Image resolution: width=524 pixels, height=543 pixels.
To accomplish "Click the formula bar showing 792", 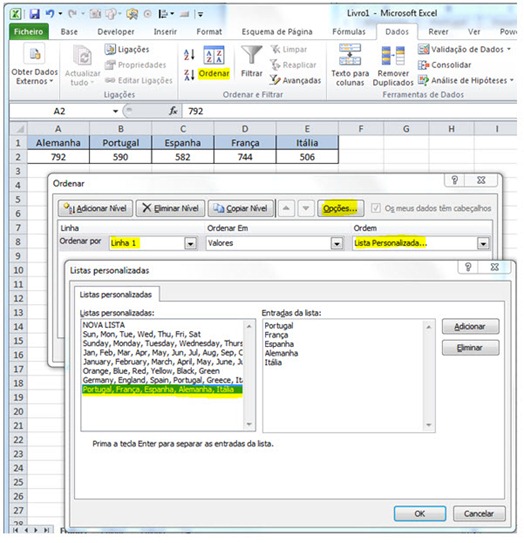I will [349, 111].
